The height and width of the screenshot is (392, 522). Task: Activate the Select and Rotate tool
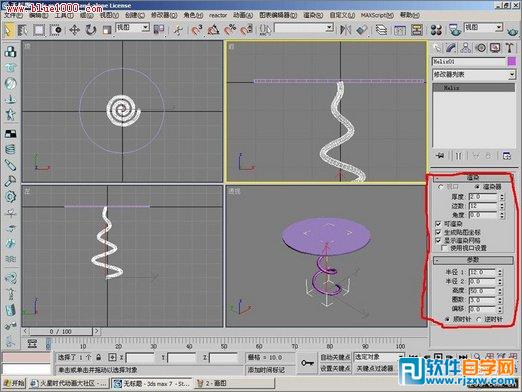tap(90, 30)
